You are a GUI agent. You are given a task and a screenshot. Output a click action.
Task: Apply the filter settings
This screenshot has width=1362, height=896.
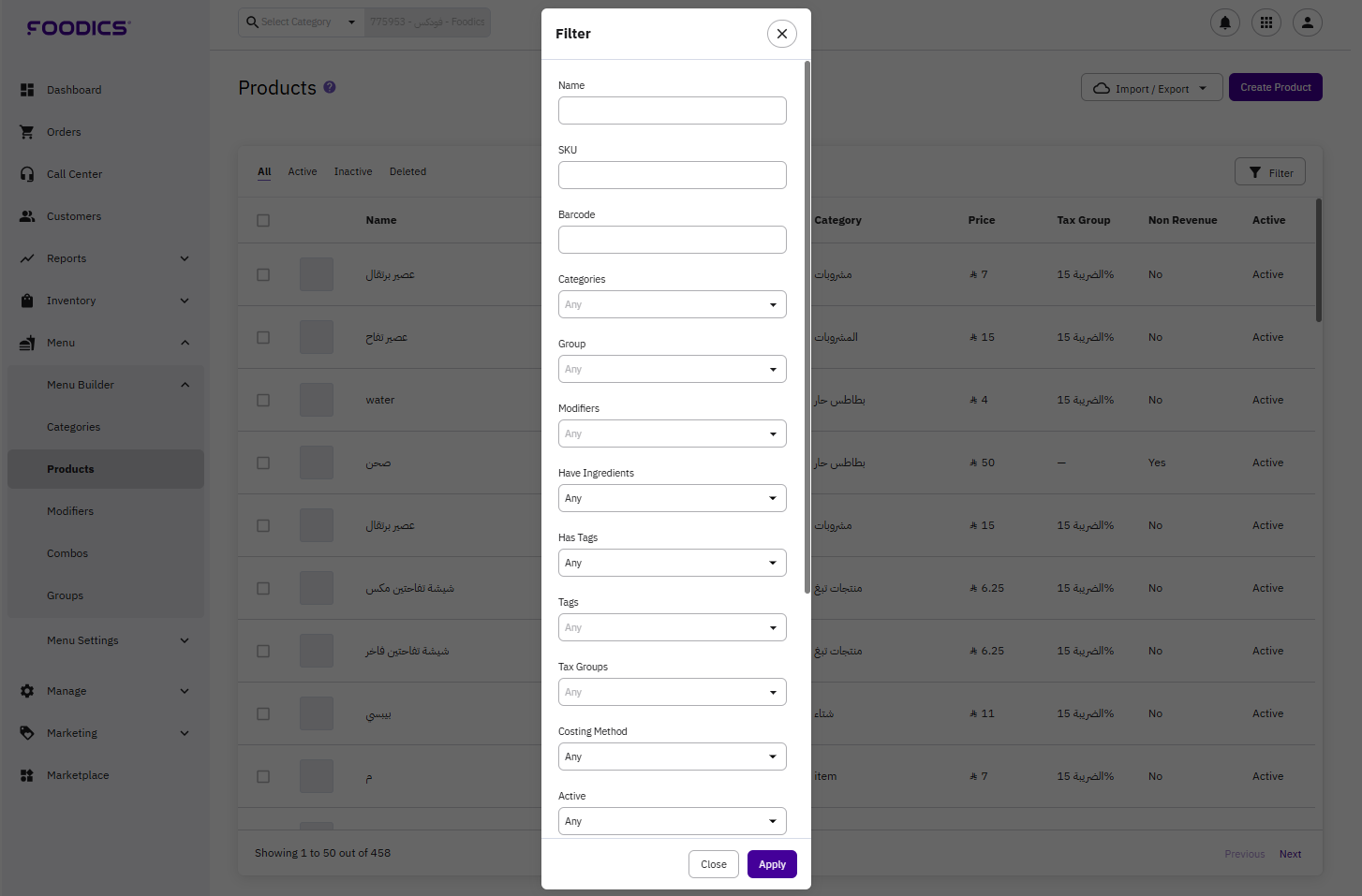click(772, 864)
